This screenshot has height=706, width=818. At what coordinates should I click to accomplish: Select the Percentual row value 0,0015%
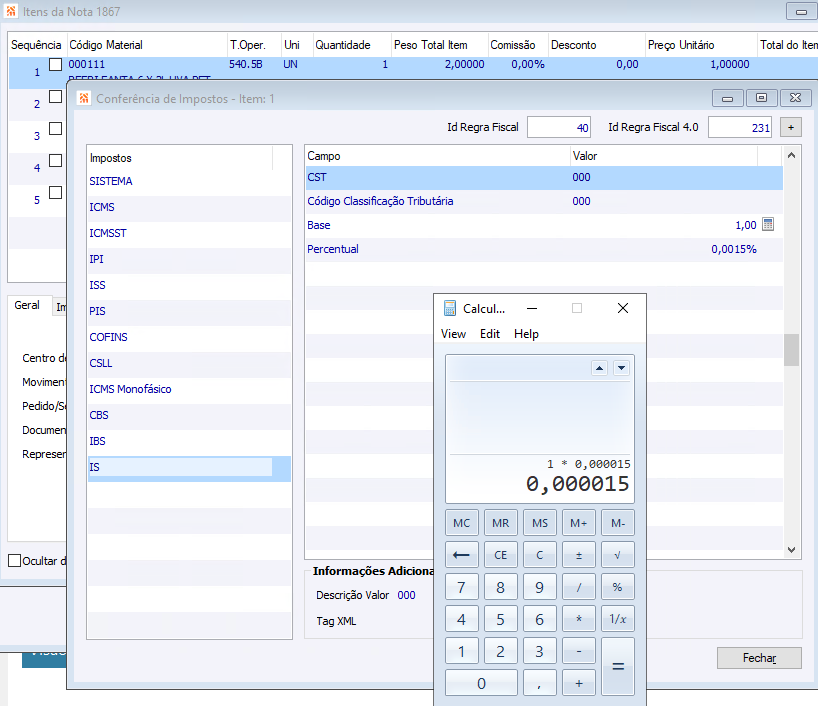(733, 249)
